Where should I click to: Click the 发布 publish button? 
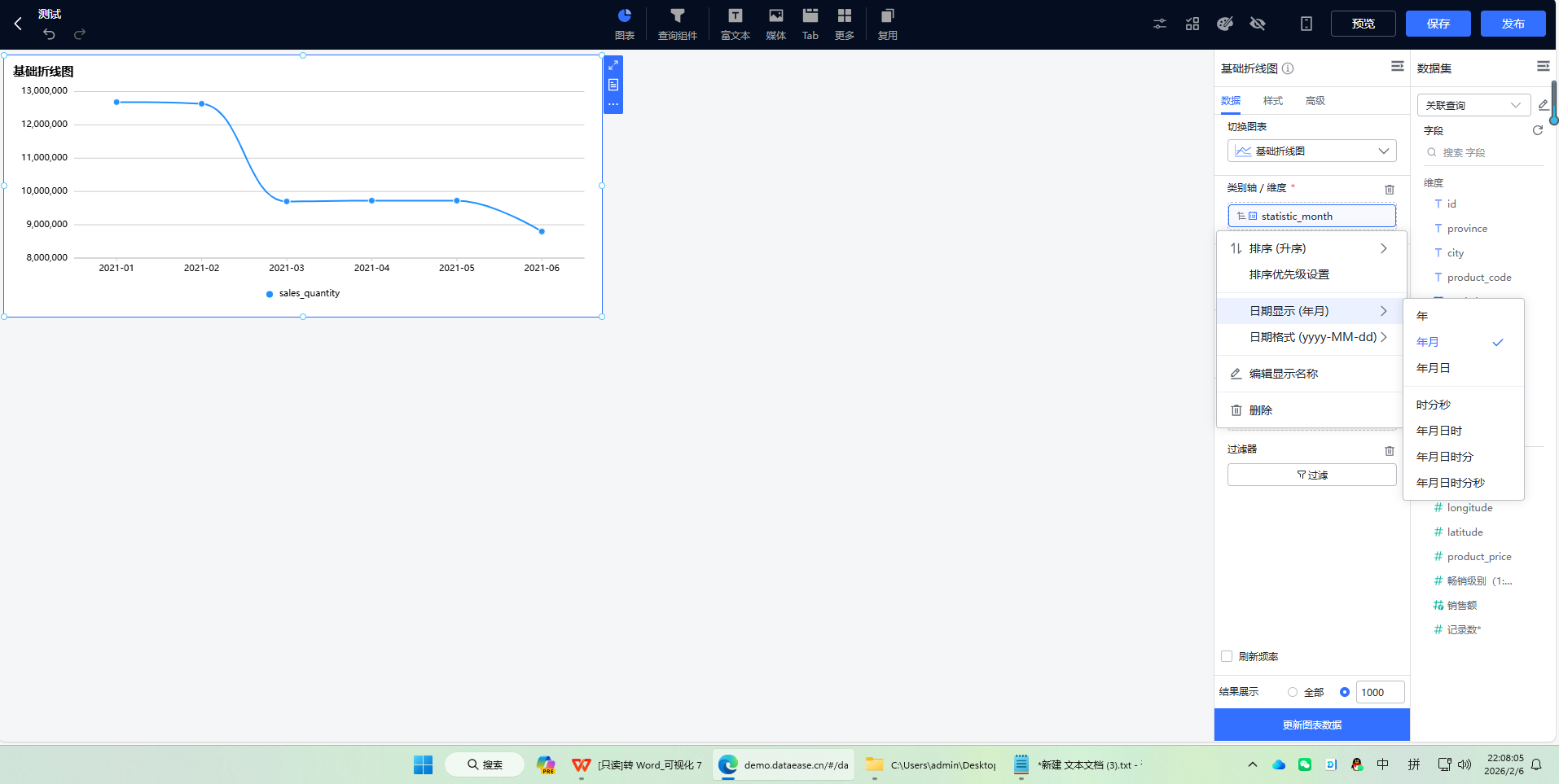1513,24
